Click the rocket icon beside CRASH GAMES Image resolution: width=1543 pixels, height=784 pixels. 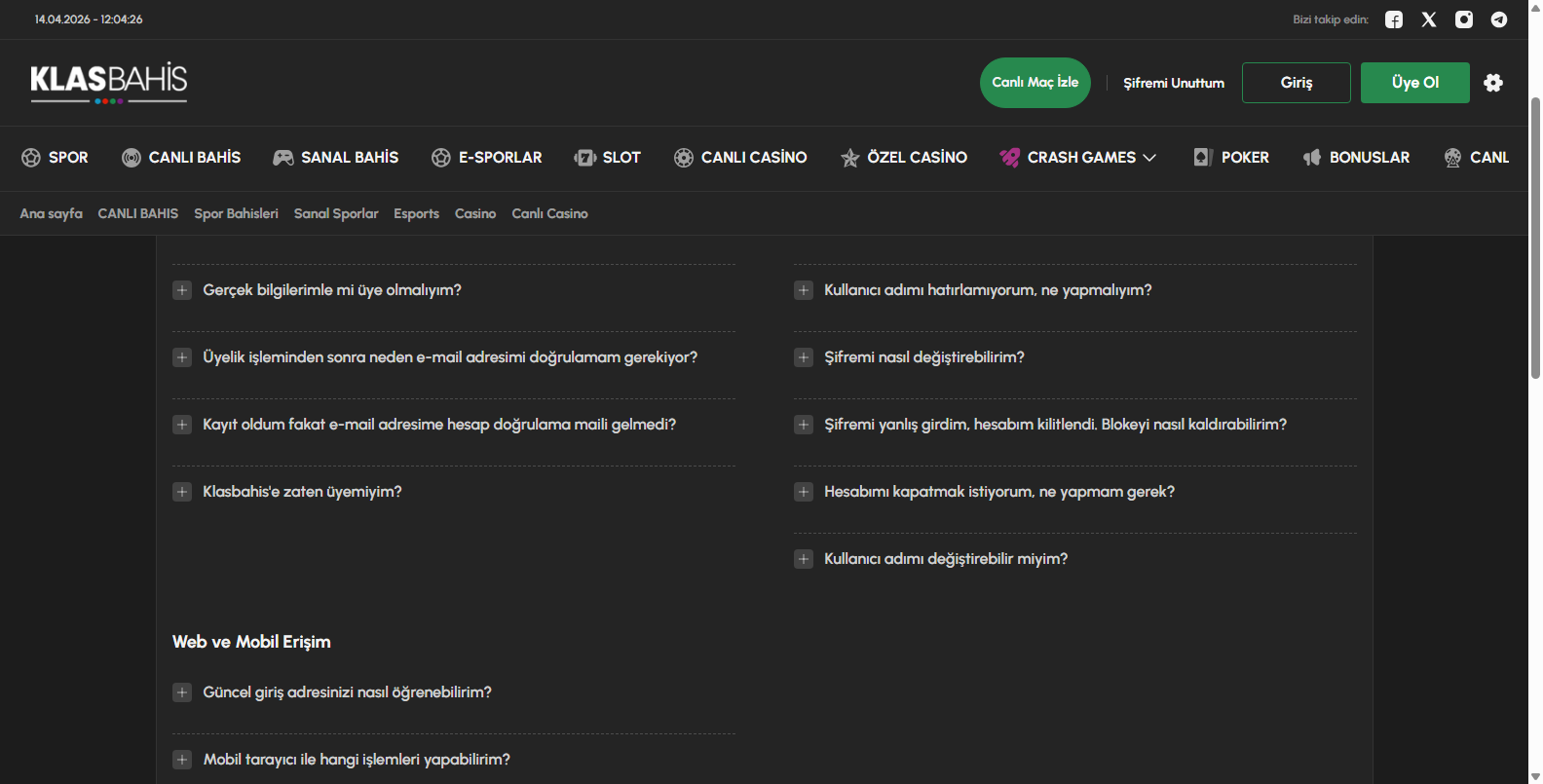[1009, 158]
